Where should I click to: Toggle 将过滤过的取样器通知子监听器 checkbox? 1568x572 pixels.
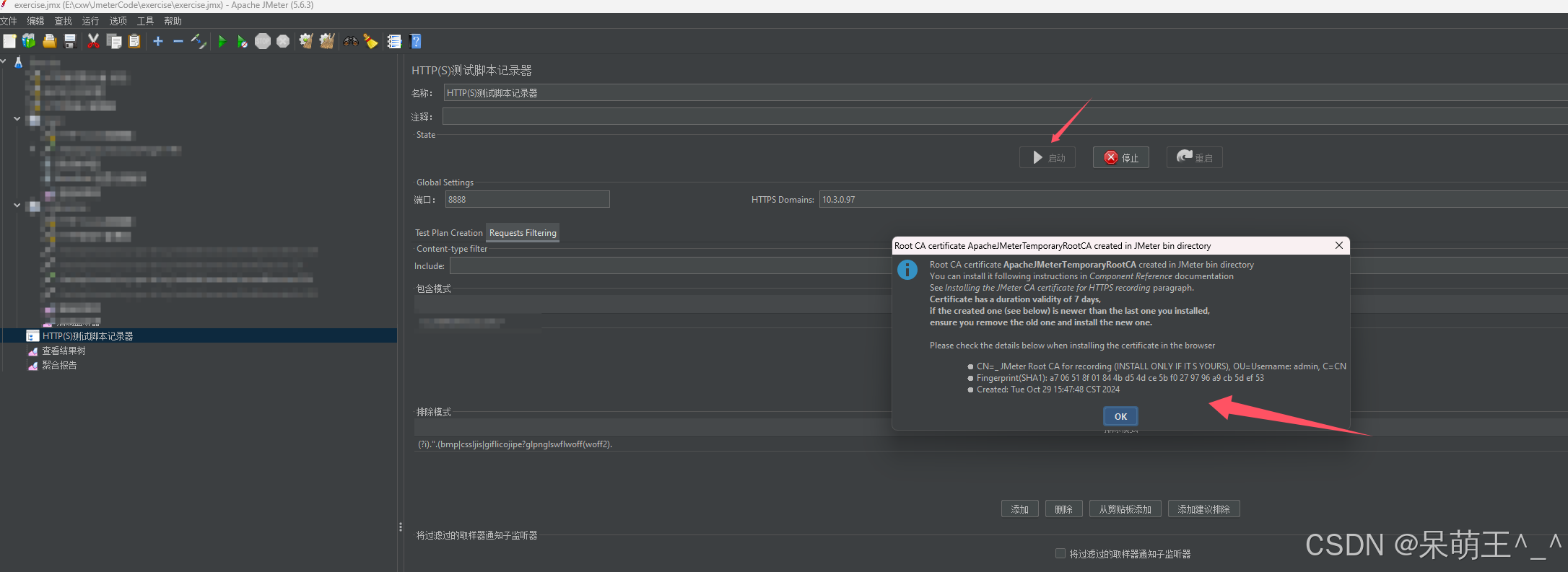tap(1060, 553)
